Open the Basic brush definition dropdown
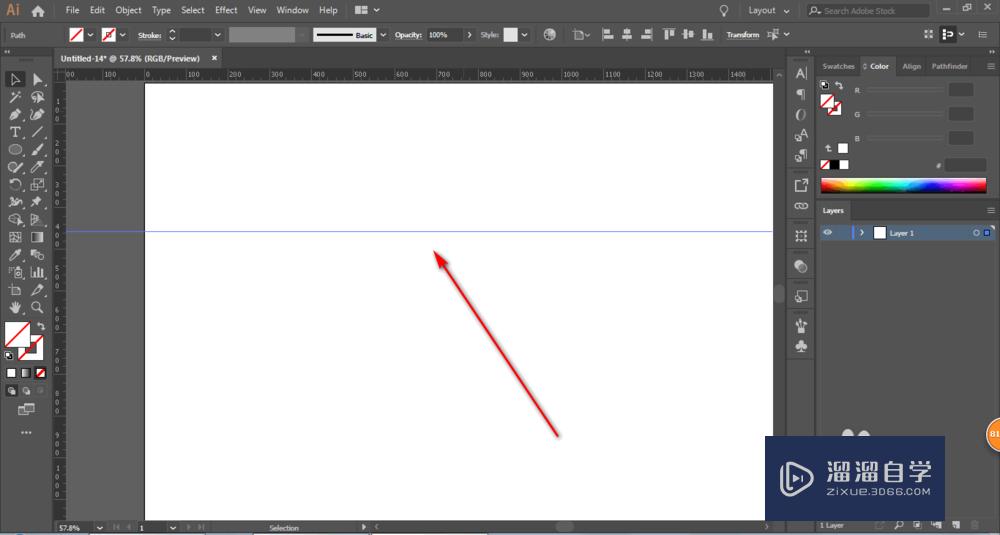Viewport: 1000px width, 535px height. click(383, 35)
